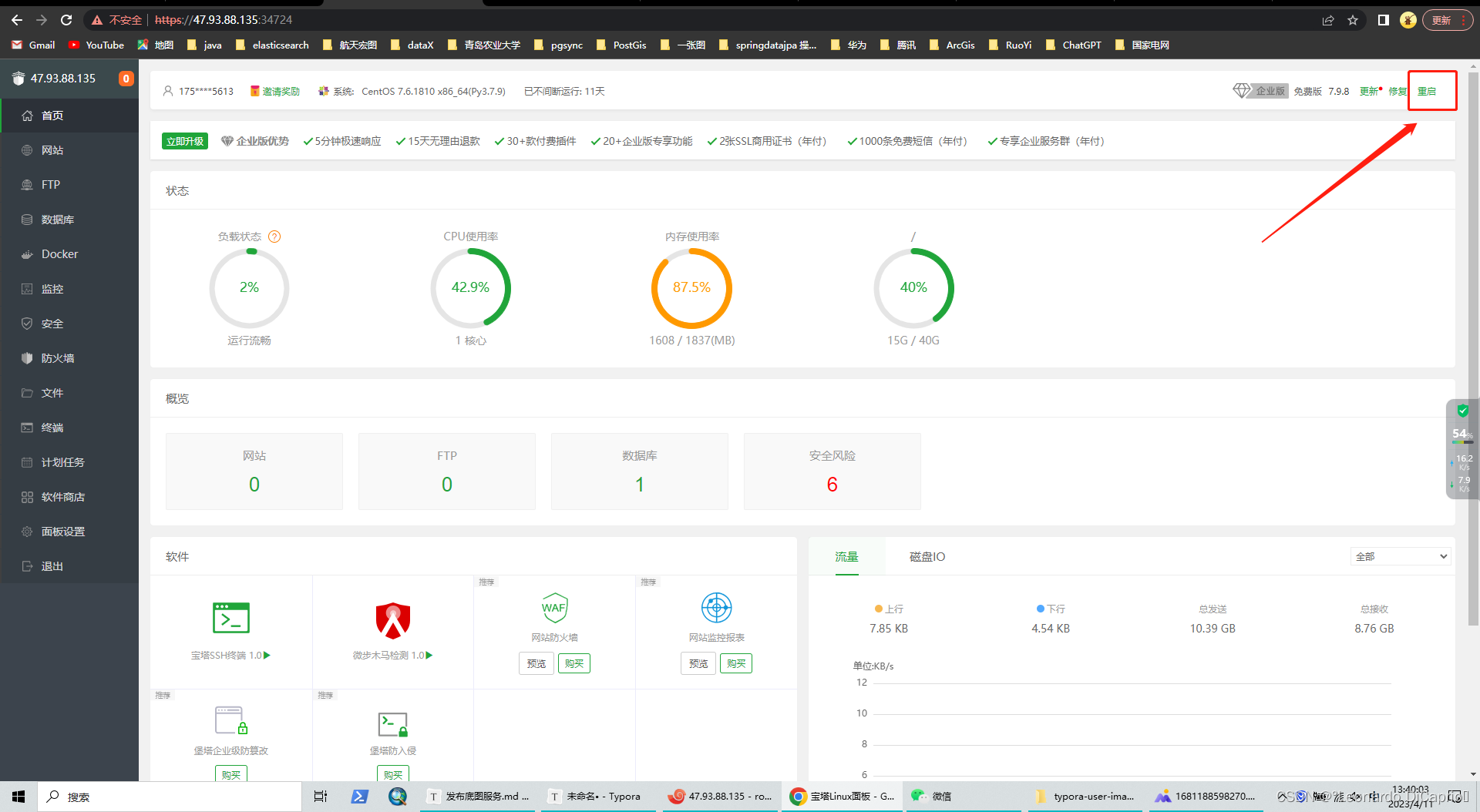Viewport: 1480px width, 812px height.
Task: Click the 负载状态 question mark help icon
Action: coord(274,237)
